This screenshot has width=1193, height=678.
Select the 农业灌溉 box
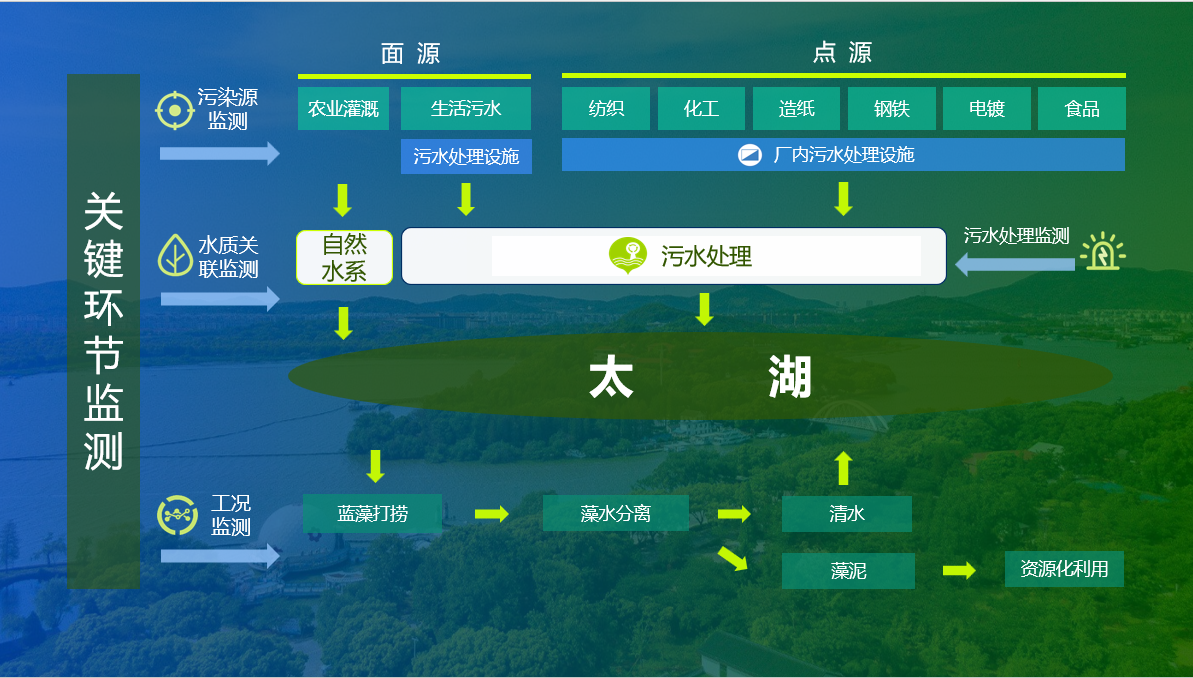[x=343, y=109]
